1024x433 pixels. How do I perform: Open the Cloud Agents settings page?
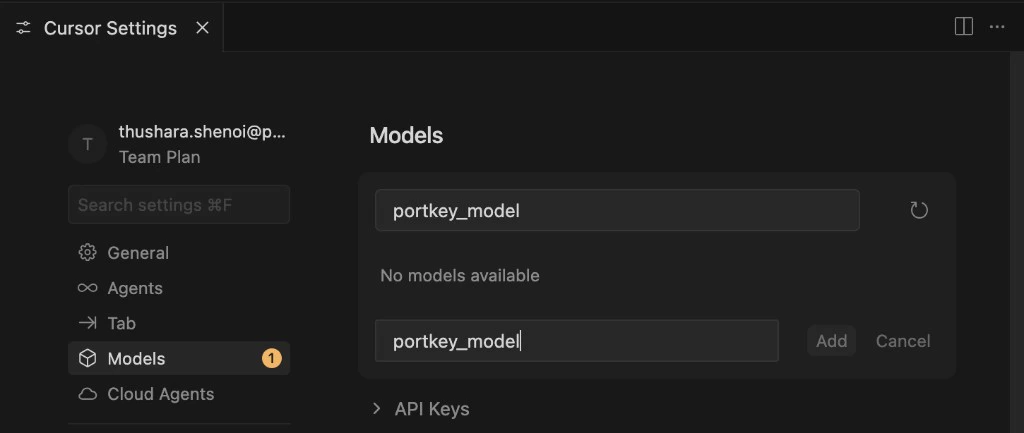pos(160,394)
